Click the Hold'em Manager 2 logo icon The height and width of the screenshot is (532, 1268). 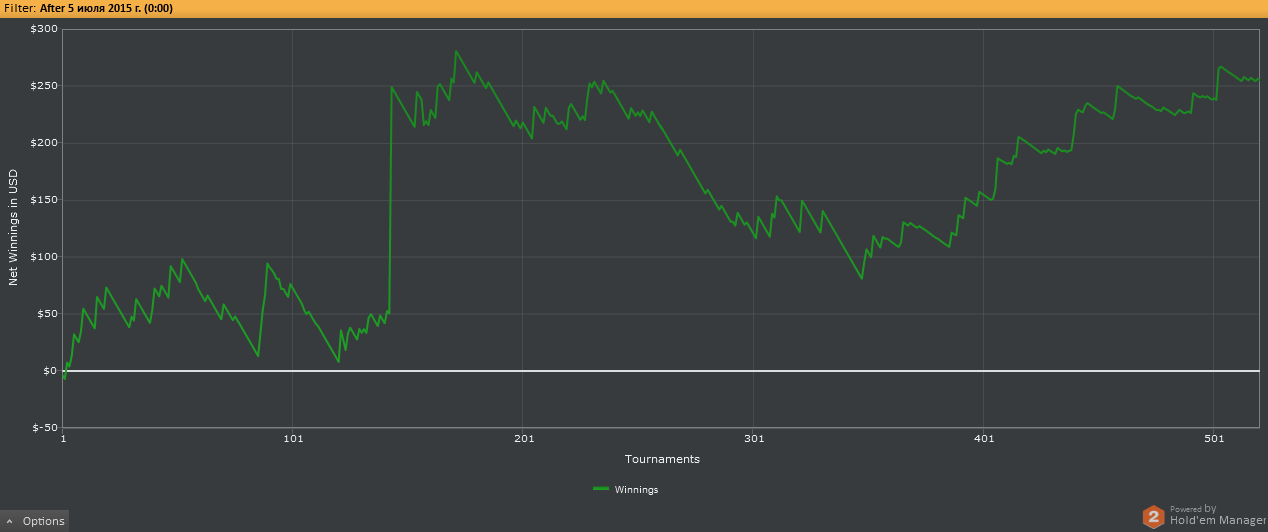[x=1154, y=516]
